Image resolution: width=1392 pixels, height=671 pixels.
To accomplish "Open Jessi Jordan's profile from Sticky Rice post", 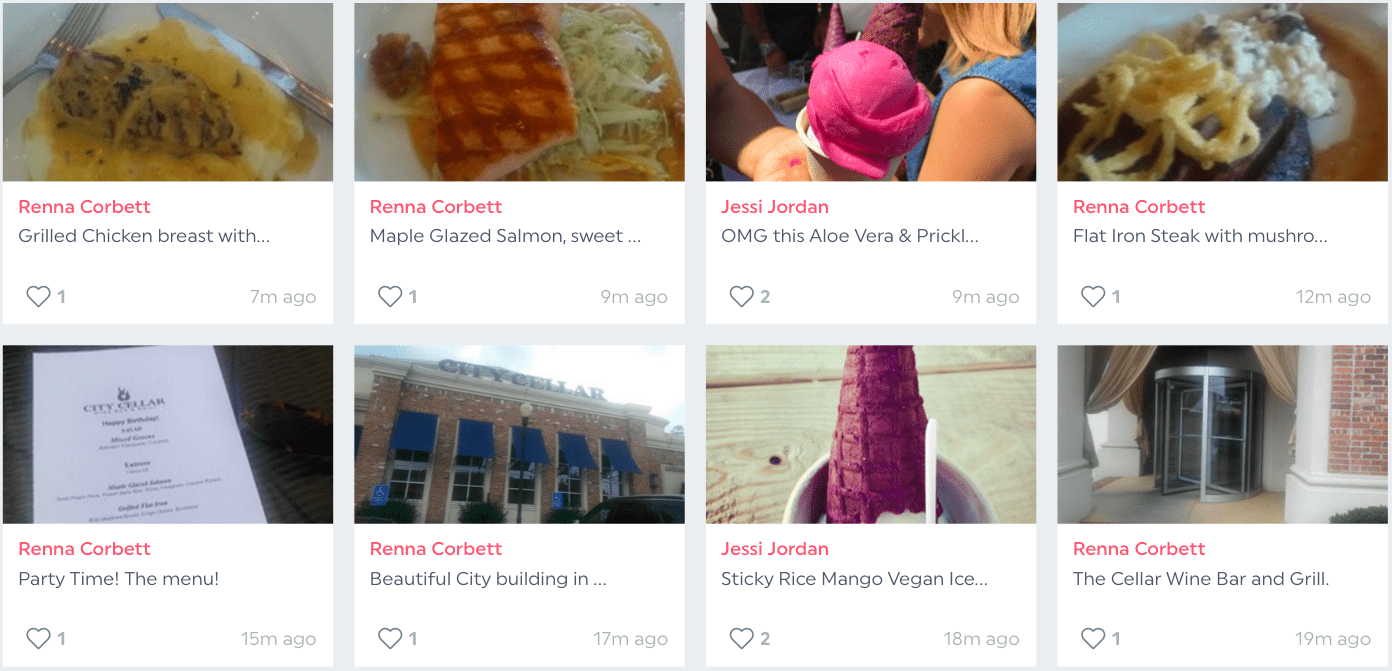I will tap(774, 549).
